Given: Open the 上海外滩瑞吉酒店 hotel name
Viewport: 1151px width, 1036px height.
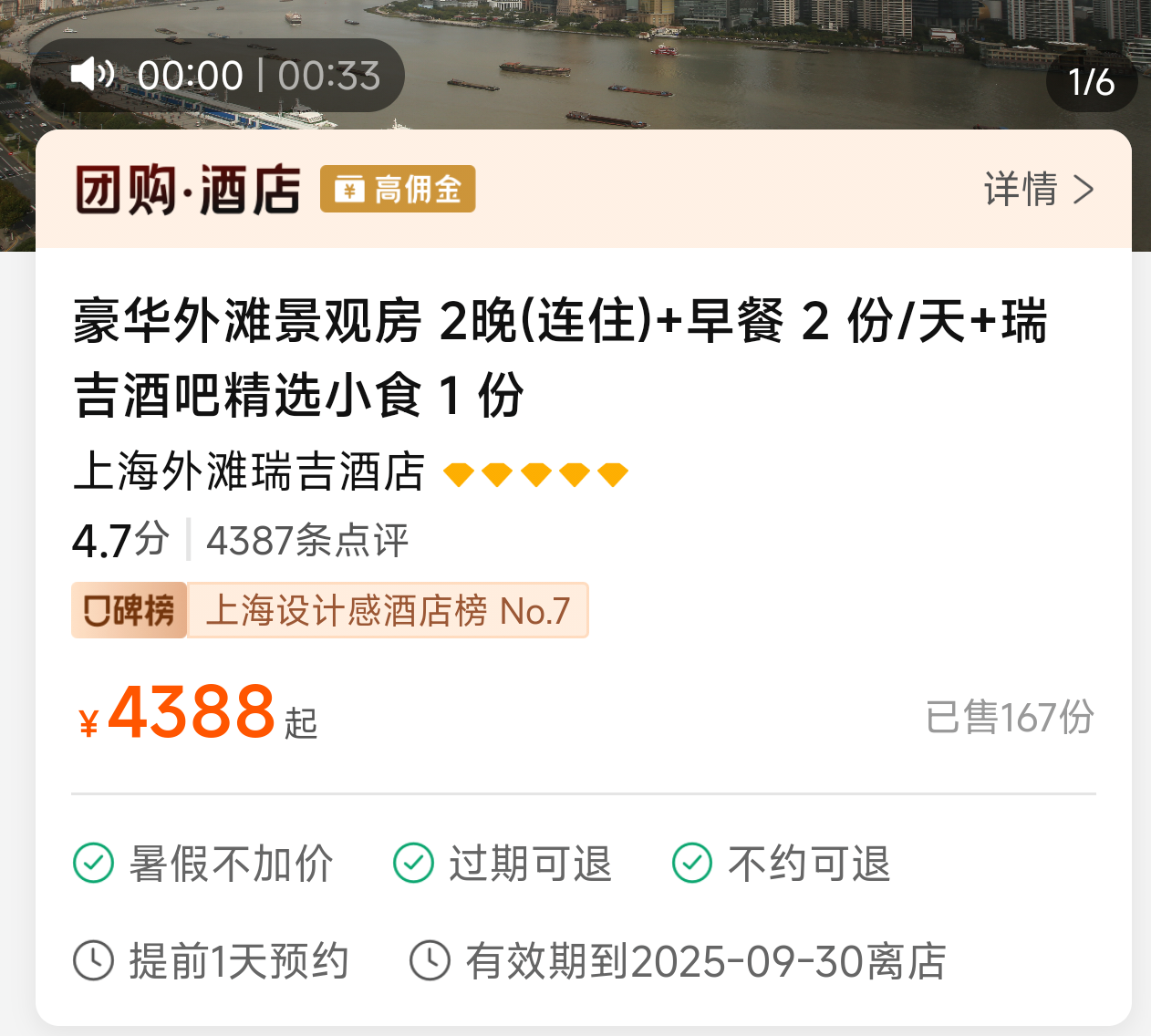Looking at the screenshot, I should point(249,472).
